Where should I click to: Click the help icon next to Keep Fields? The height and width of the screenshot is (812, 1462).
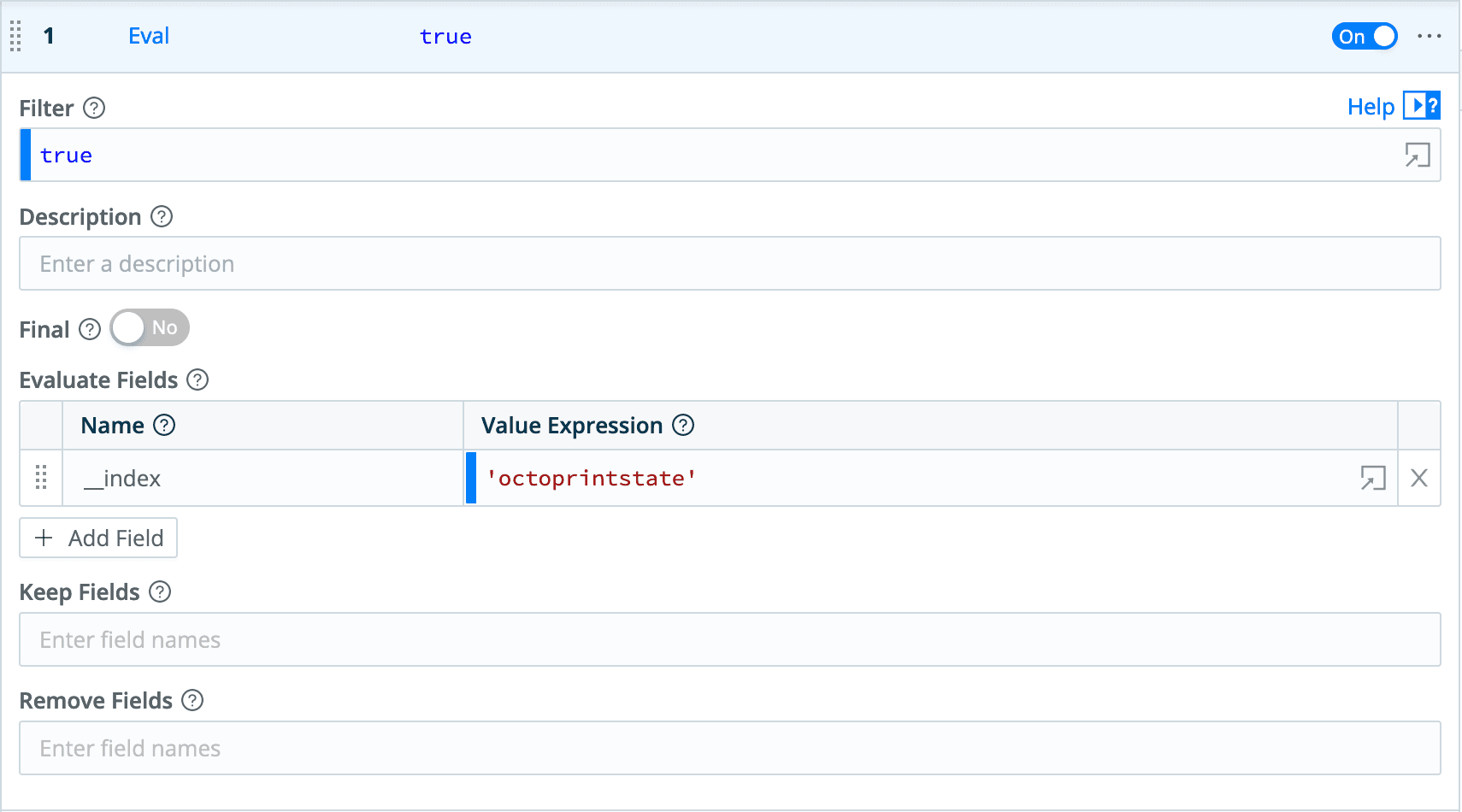click(x=160, y=592)
